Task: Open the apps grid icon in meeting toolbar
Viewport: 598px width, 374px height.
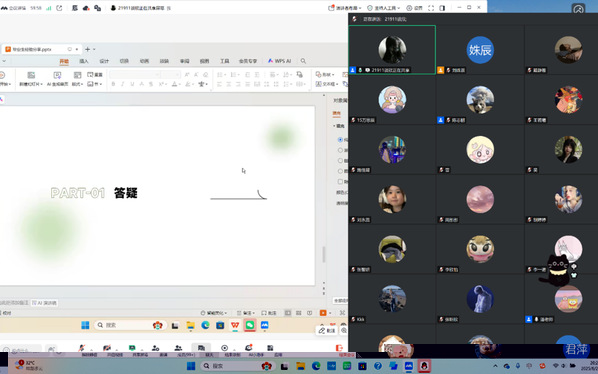Action: click(270, 348)
